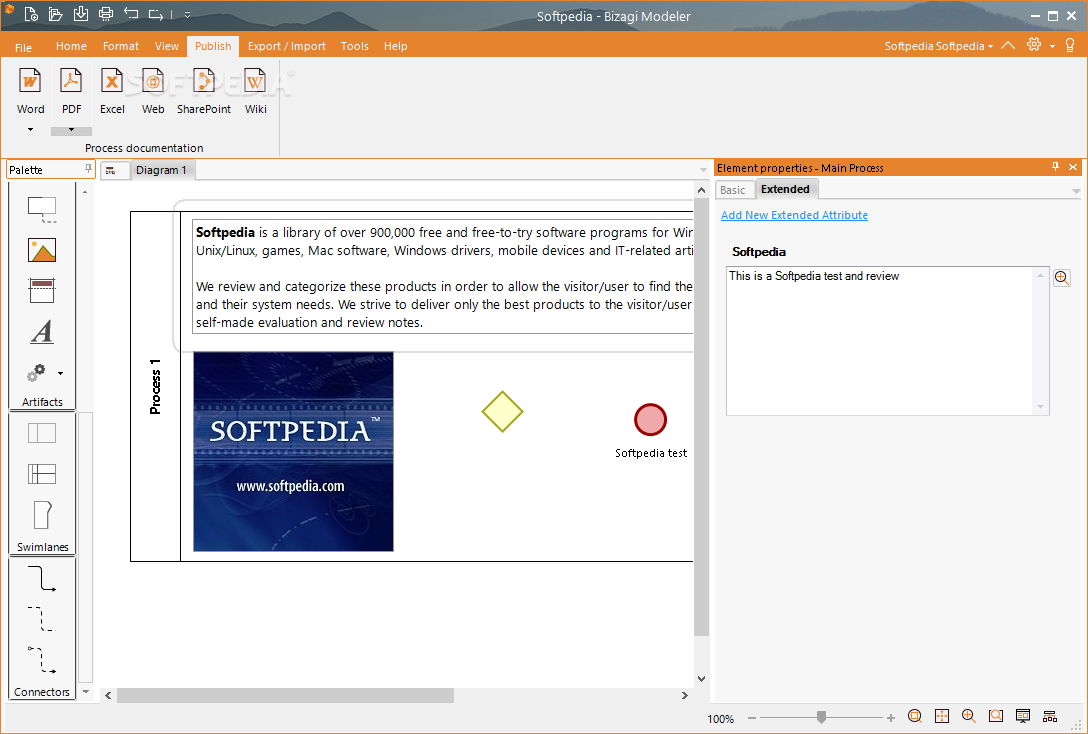Click the New document icon in title bar
1088x734 pixels.
tap(31, 14)
